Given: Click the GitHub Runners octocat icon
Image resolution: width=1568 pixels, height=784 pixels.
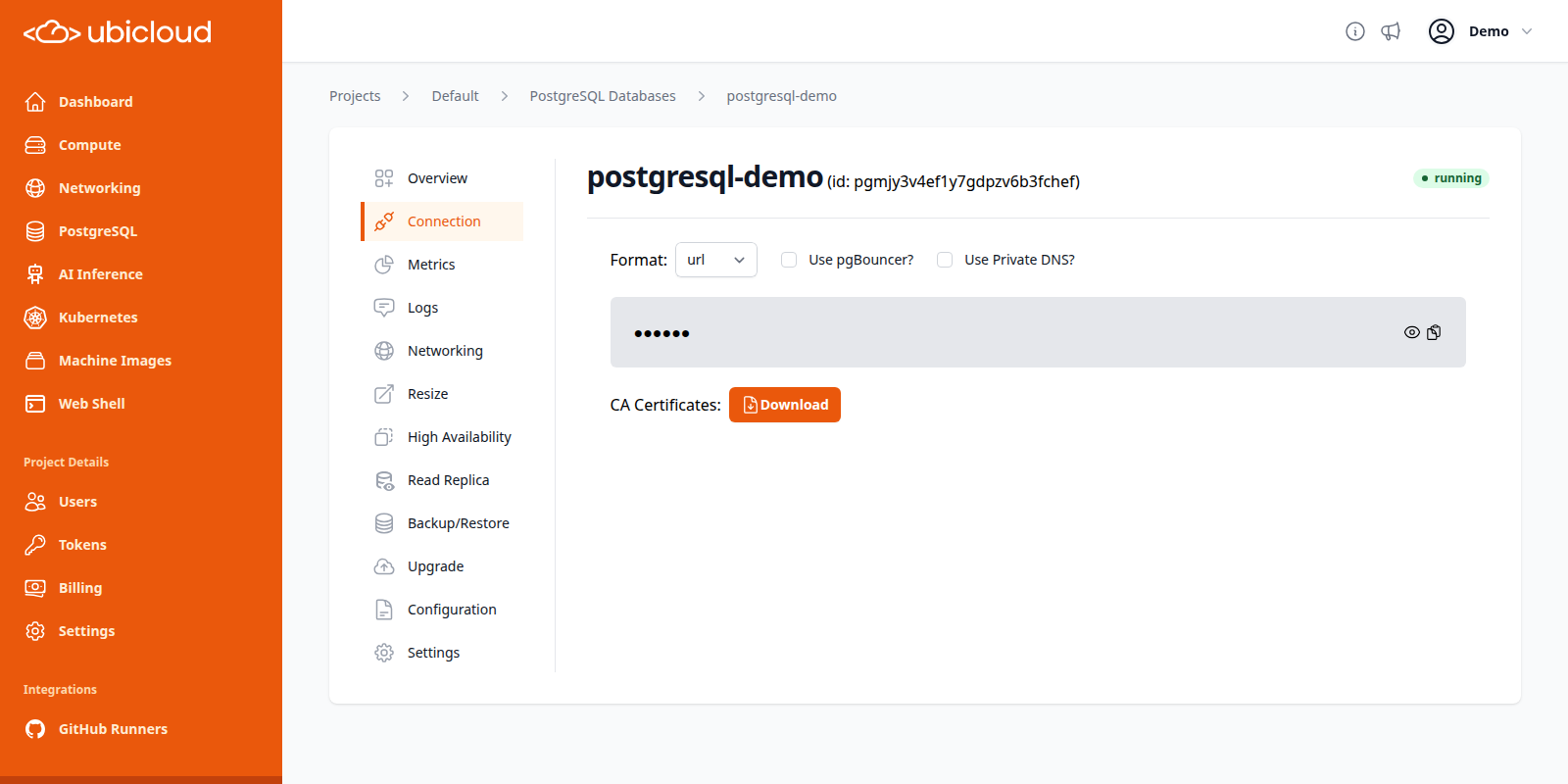Looking at the screenshot, I should tap(35, 729).
